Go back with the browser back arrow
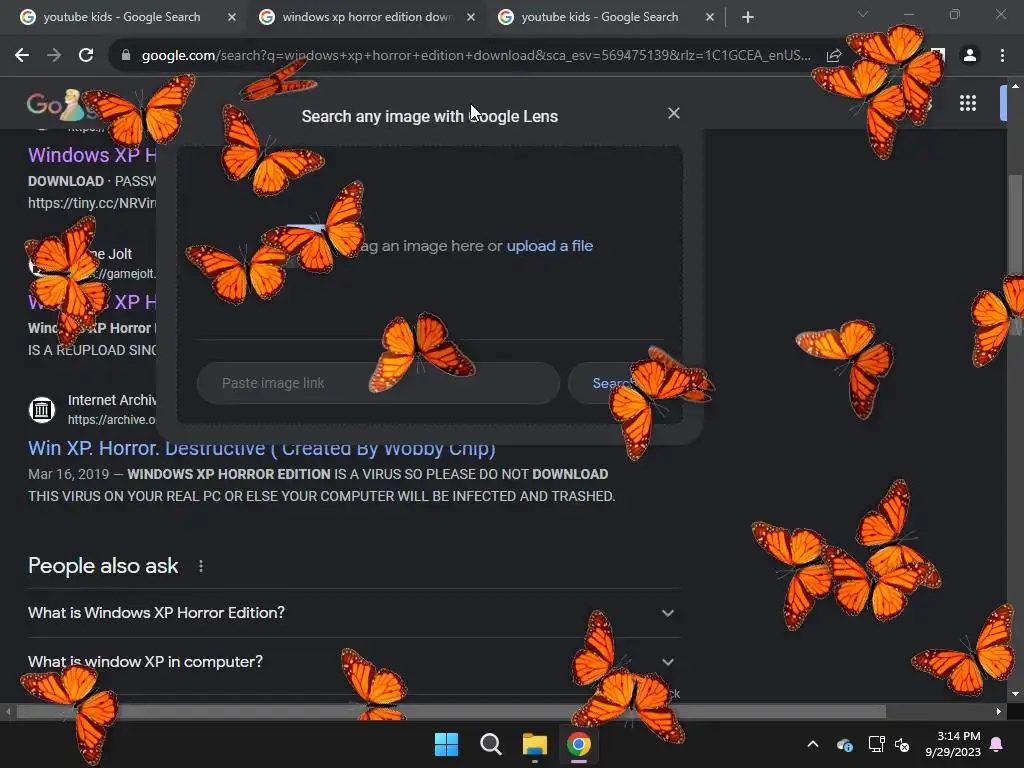1024x768 pixels. (22, 56)
